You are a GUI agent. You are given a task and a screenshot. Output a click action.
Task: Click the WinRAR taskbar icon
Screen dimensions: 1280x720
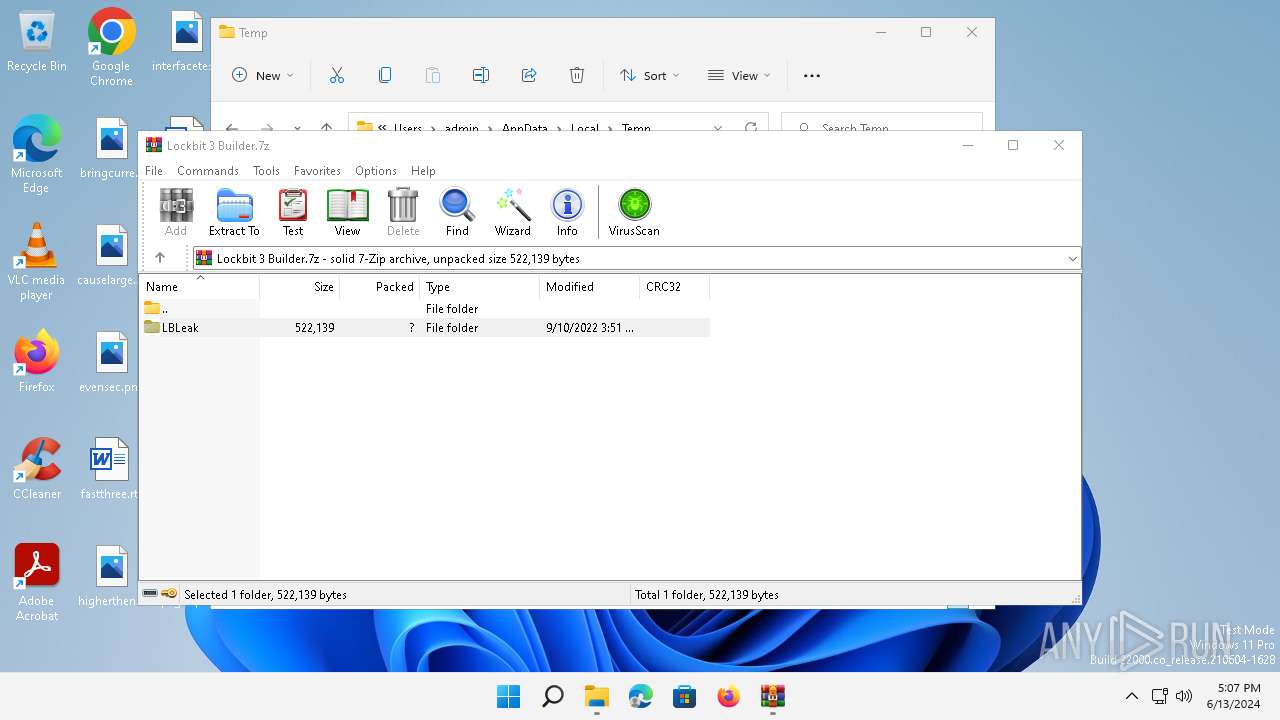(772, 696)
